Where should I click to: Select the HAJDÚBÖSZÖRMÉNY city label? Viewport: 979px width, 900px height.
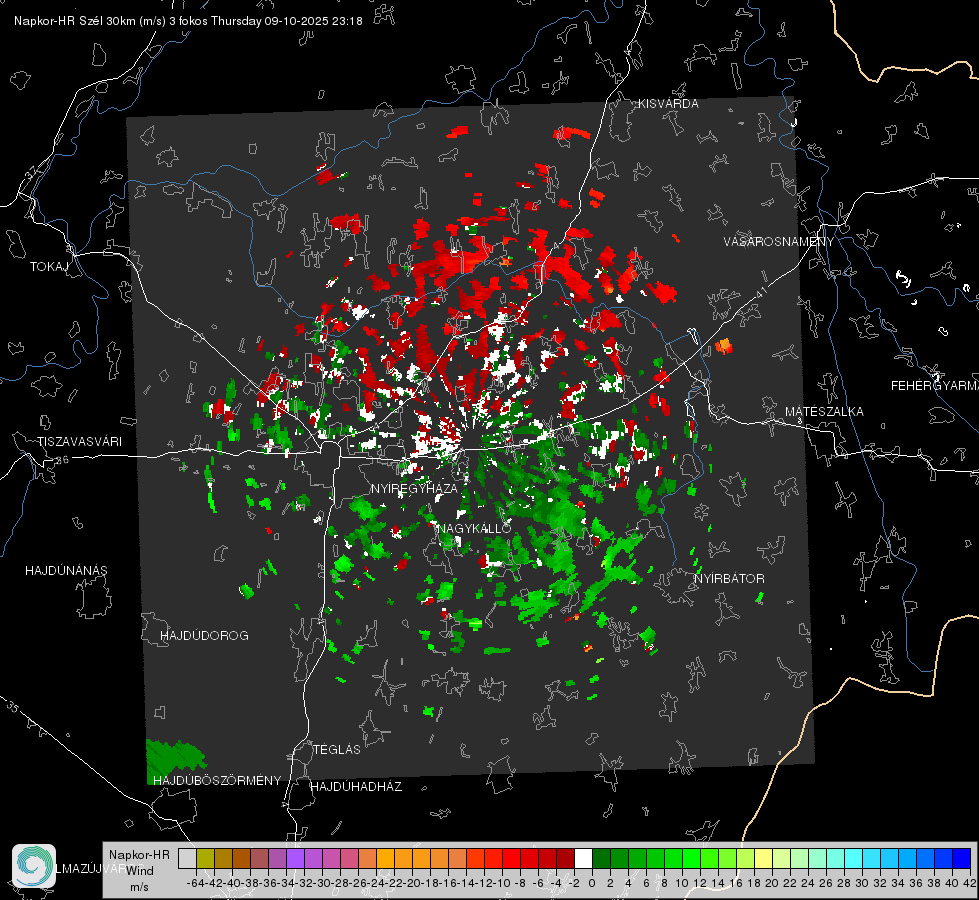217,781
